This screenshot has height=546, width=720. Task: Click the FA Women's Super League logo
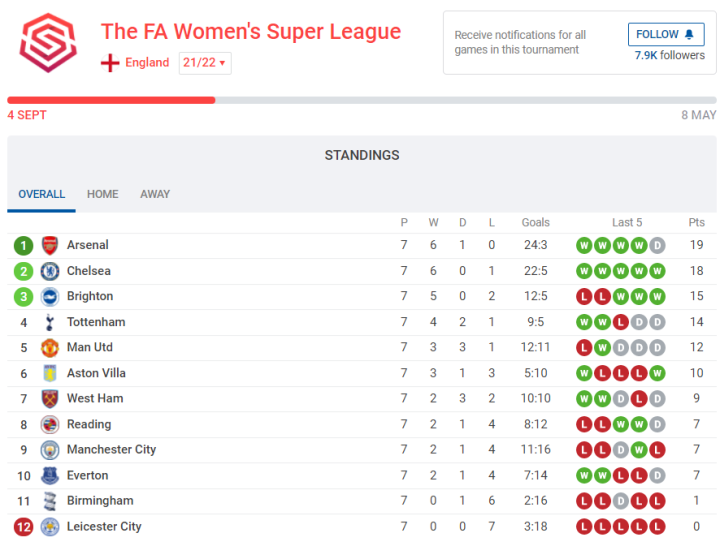pyautogui.click(x=48, y=43)
